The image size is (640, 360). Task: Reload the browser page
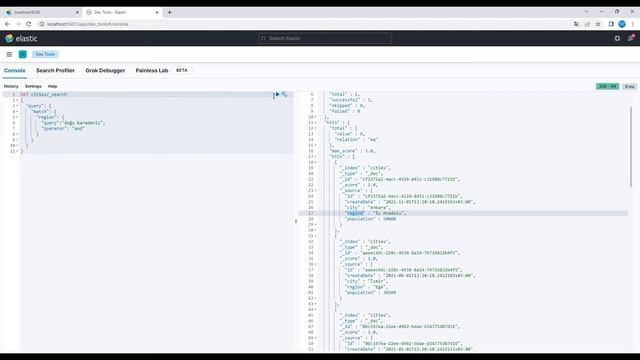[29, 24]
